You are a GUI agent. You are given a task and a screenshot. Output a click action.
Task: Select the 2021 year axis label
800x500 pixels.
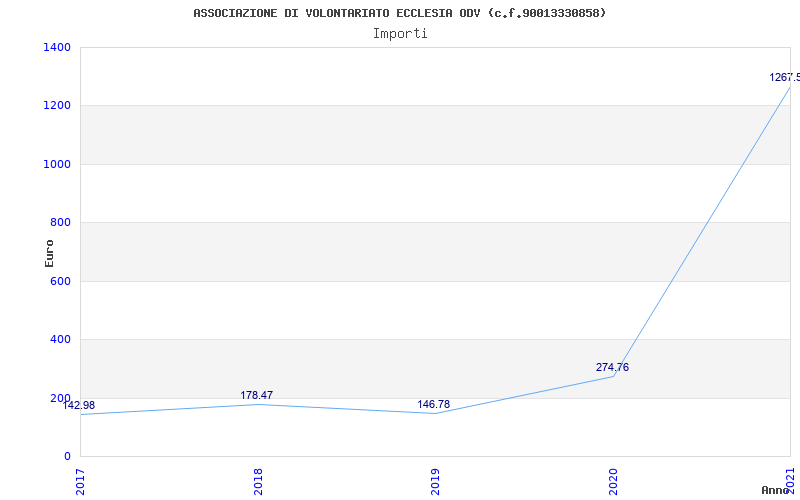click(791, 482)
